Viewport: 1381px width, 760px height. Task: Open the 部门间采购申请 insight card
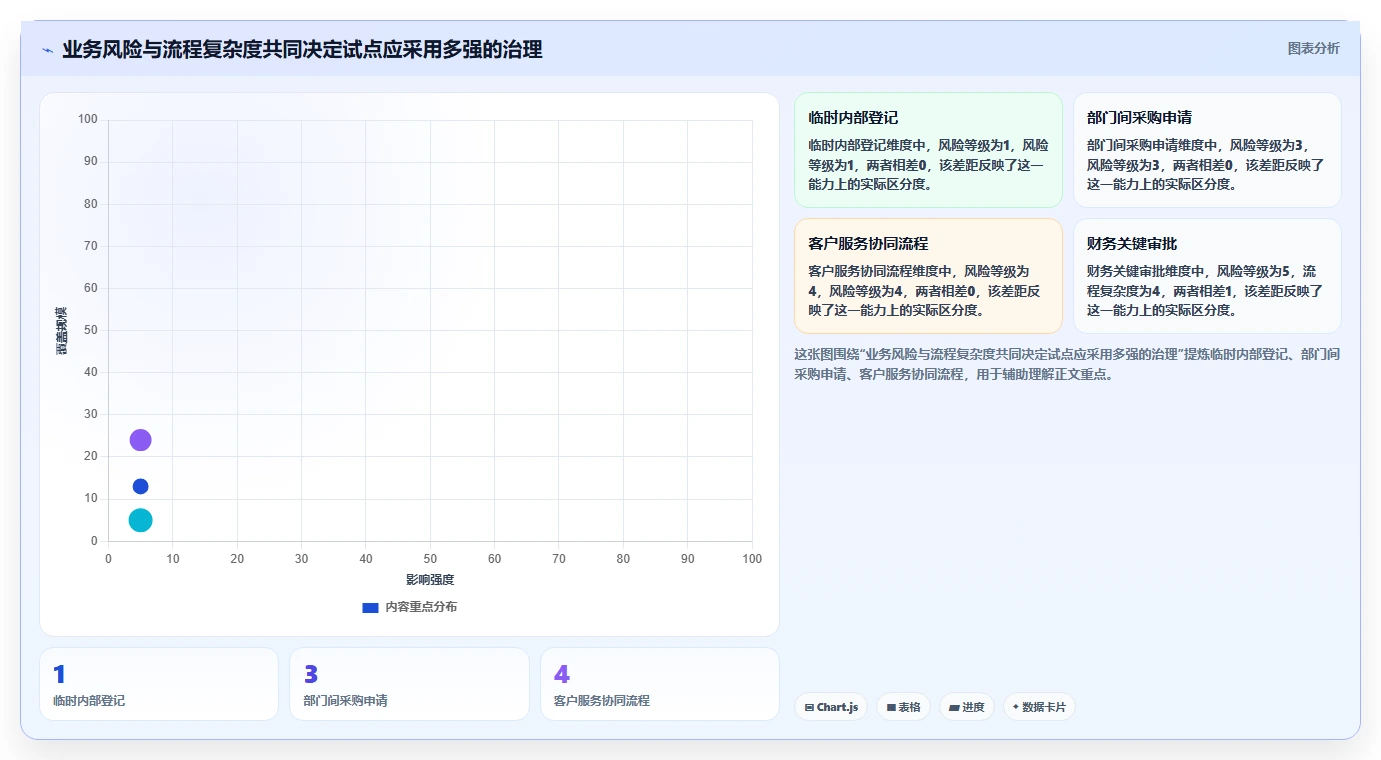pos(1207,150)
